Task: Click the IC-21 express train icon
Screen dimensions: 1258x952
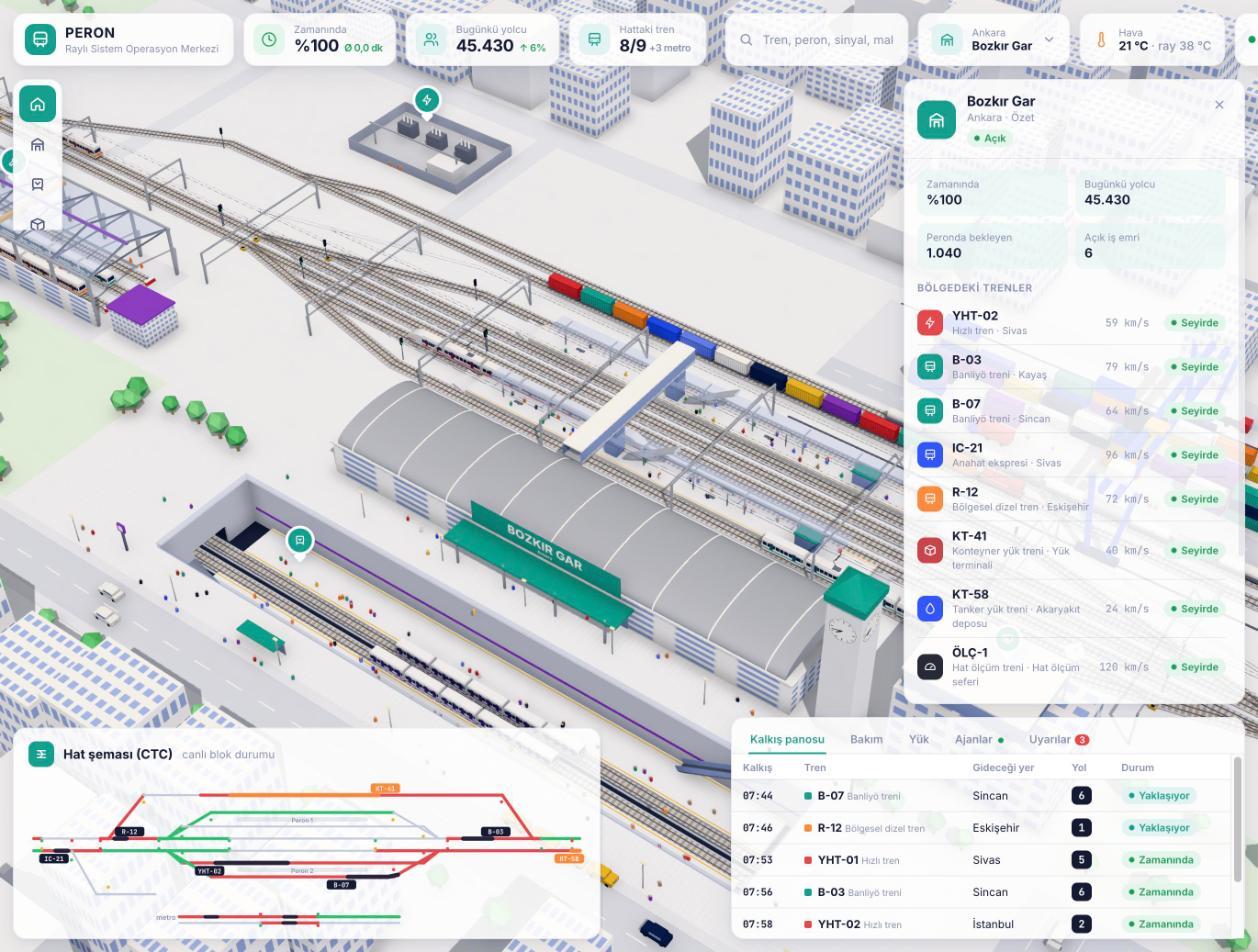Action: coord(930,454)
